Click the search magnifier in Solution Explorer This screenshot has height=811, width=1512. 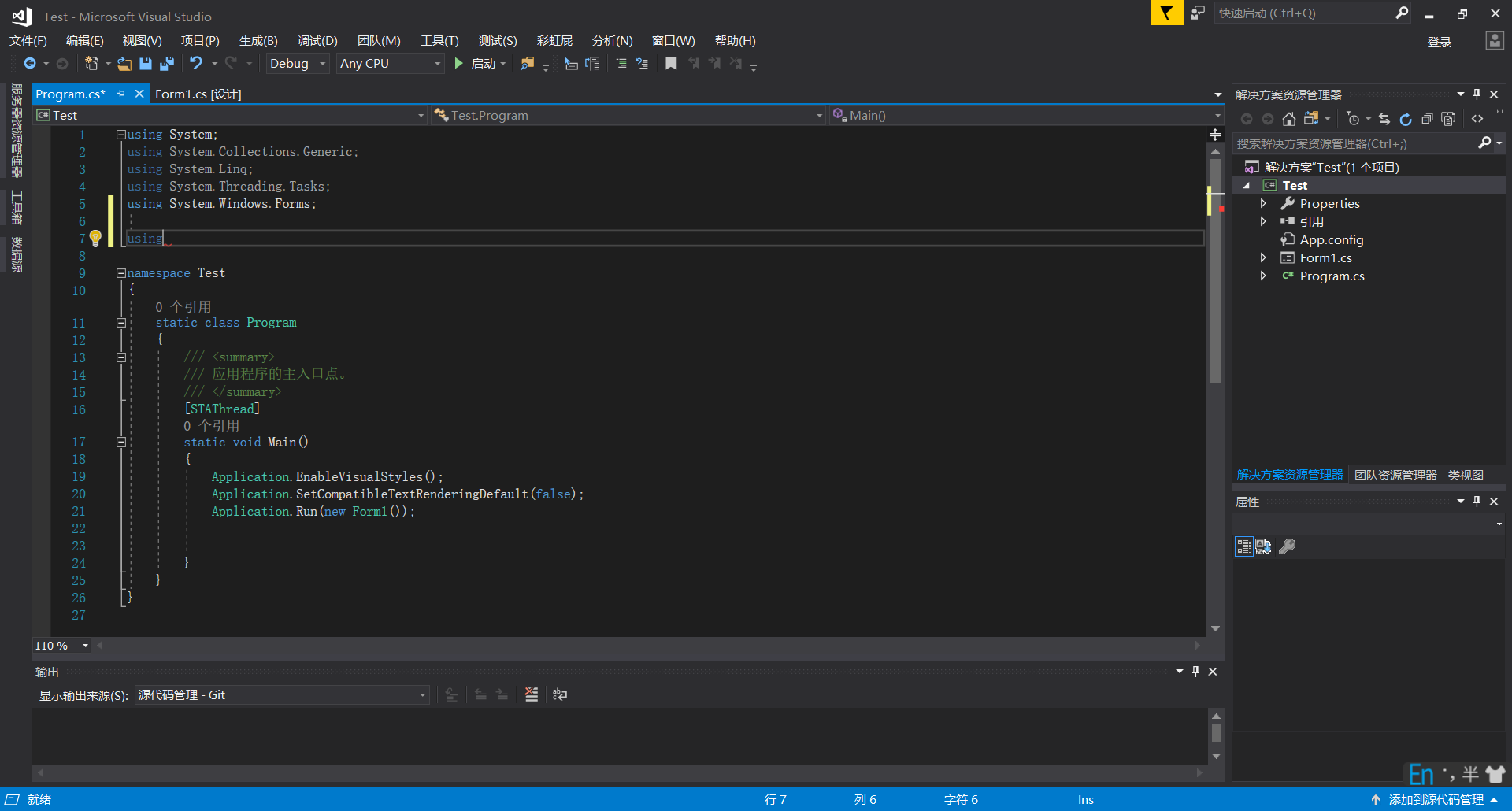point(1484,143)
